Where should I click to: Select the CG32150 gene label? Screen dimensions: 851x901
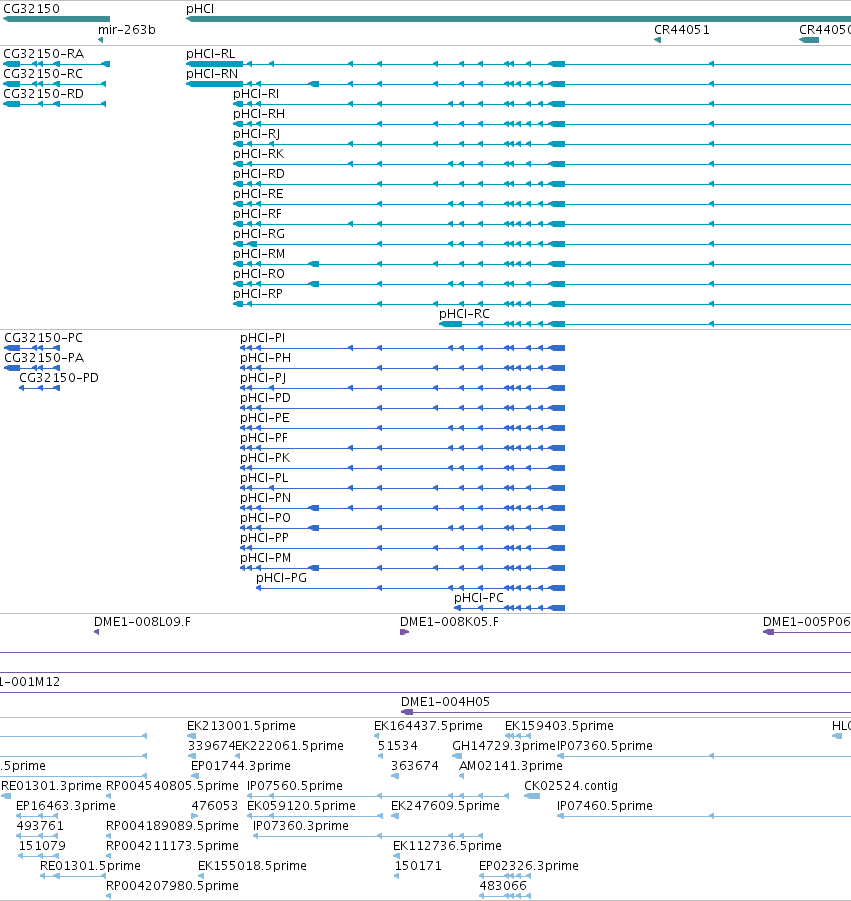(x=31, y=9)
